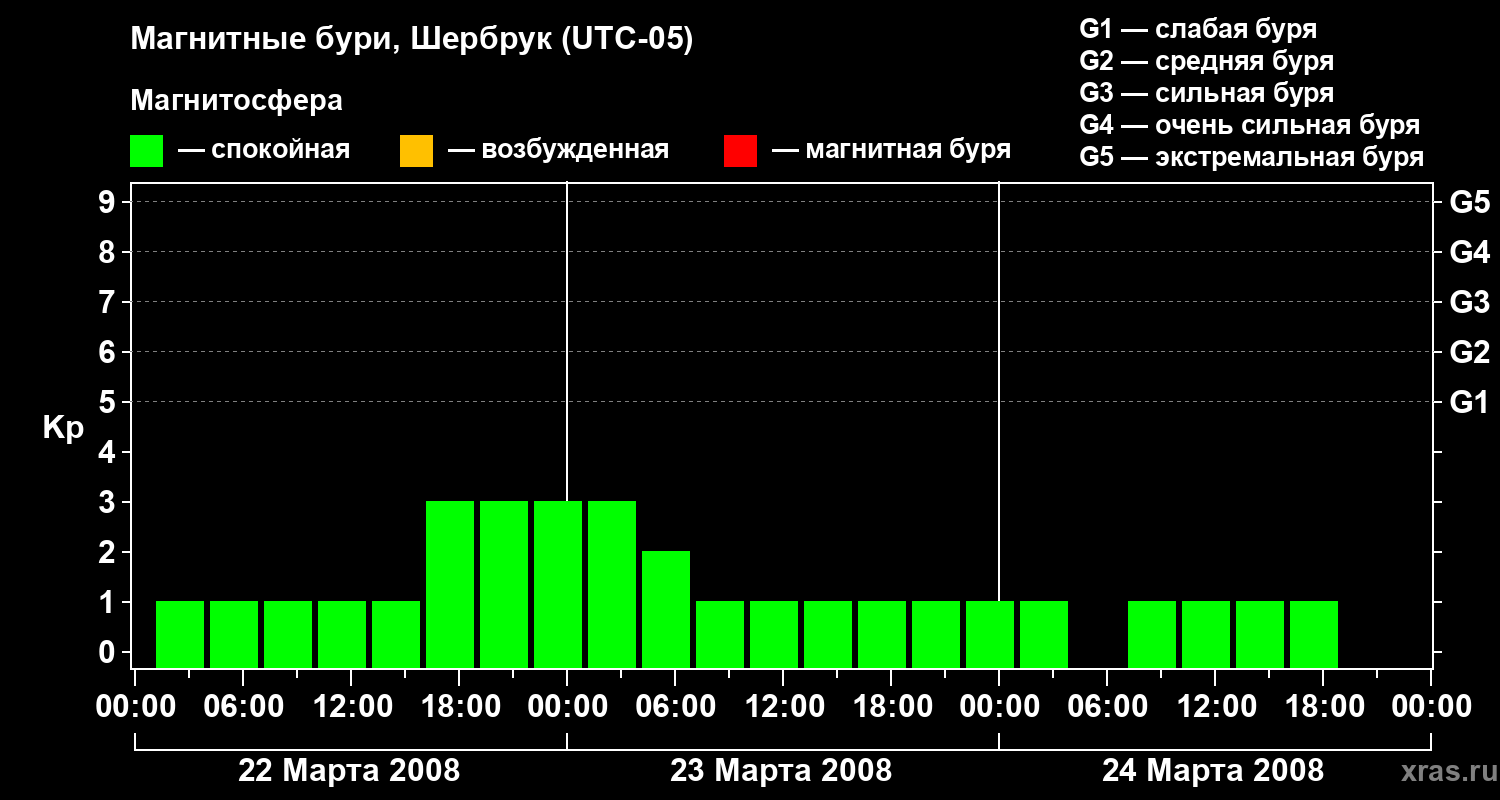The width and height of the screenshot is (1500, 800).
Task: Click the '12:00' time label of 23 Марта
Action: pyautogui.click(x=783, y=706)
